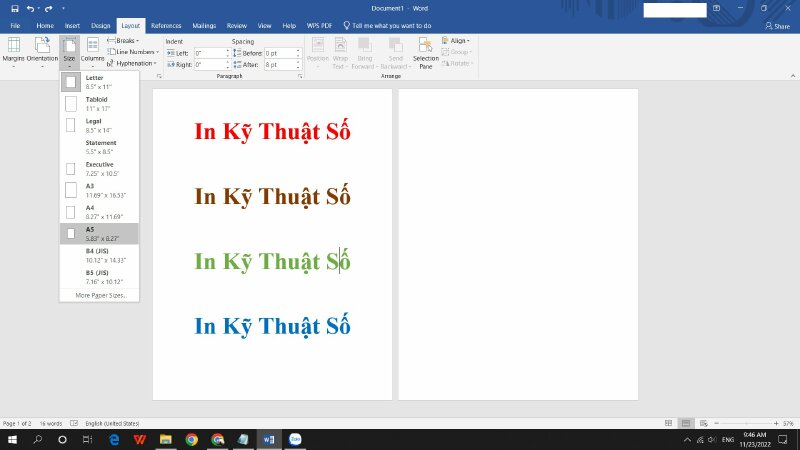Open Zalo from the taskbar

click(295, 439)
